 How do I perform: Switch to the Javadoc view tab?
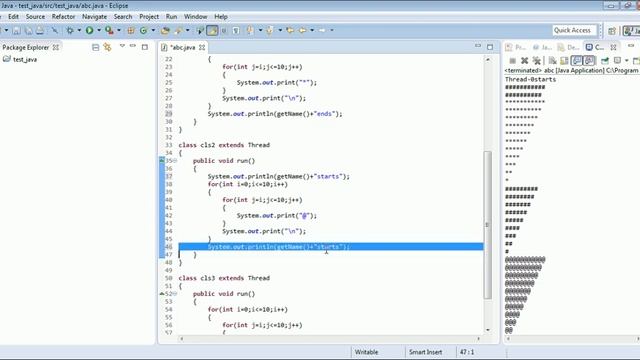coord(543,47)
